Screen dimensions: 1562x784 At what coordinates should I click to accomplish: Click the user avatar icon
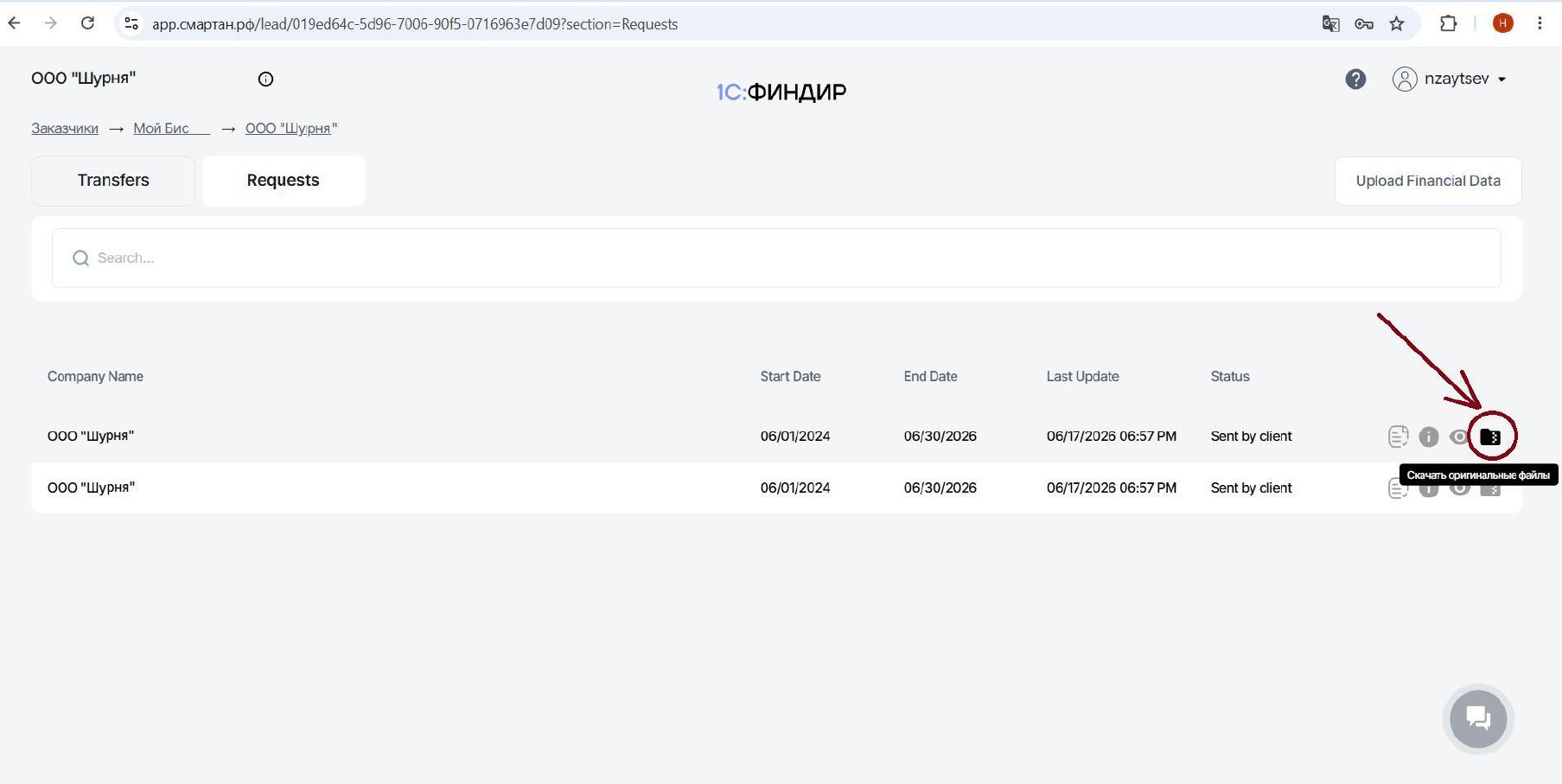tap(1405, 79)
